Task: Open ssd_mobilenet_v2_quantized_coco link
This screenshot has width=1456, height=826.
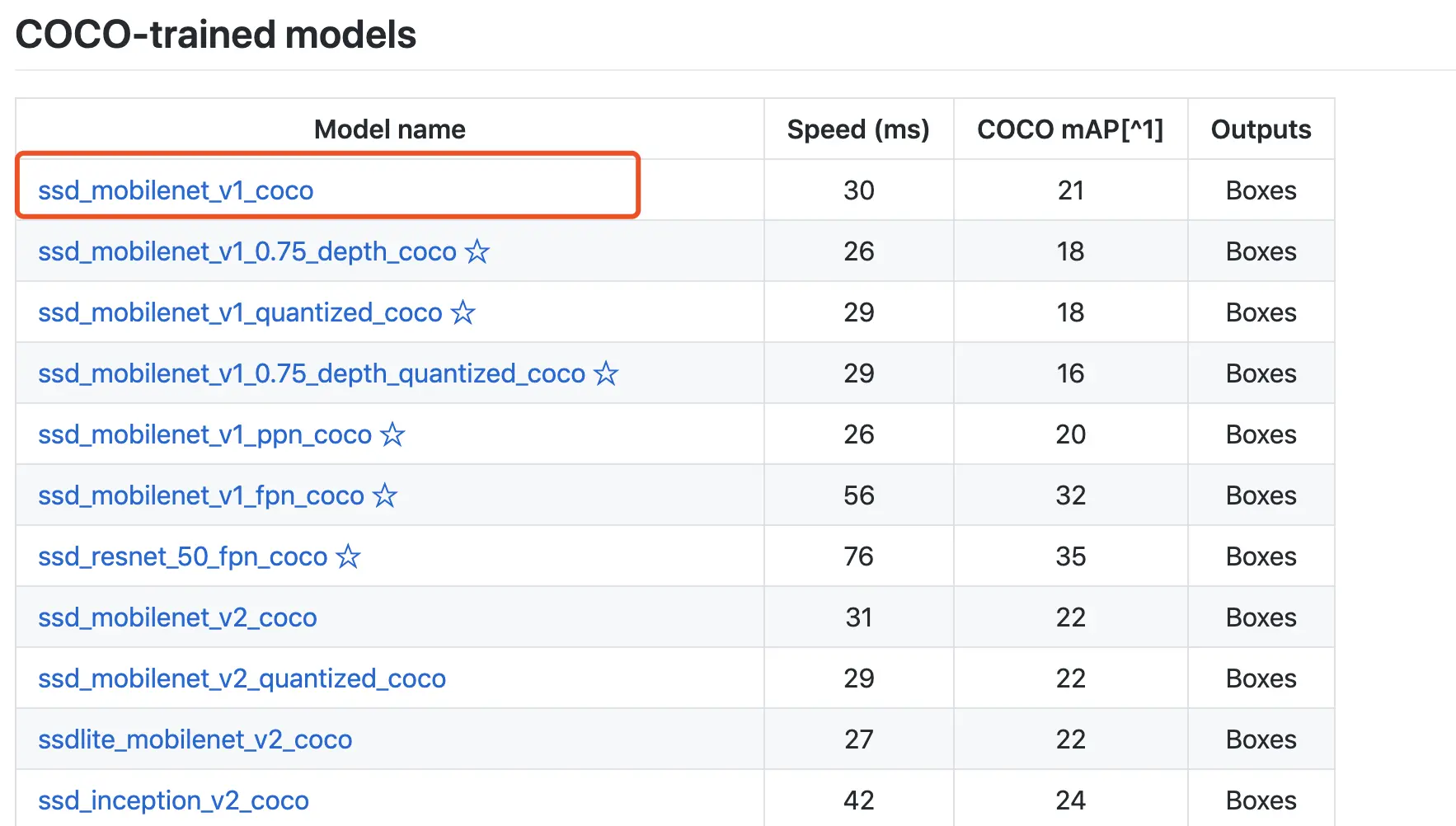Action: pos(242,678)
